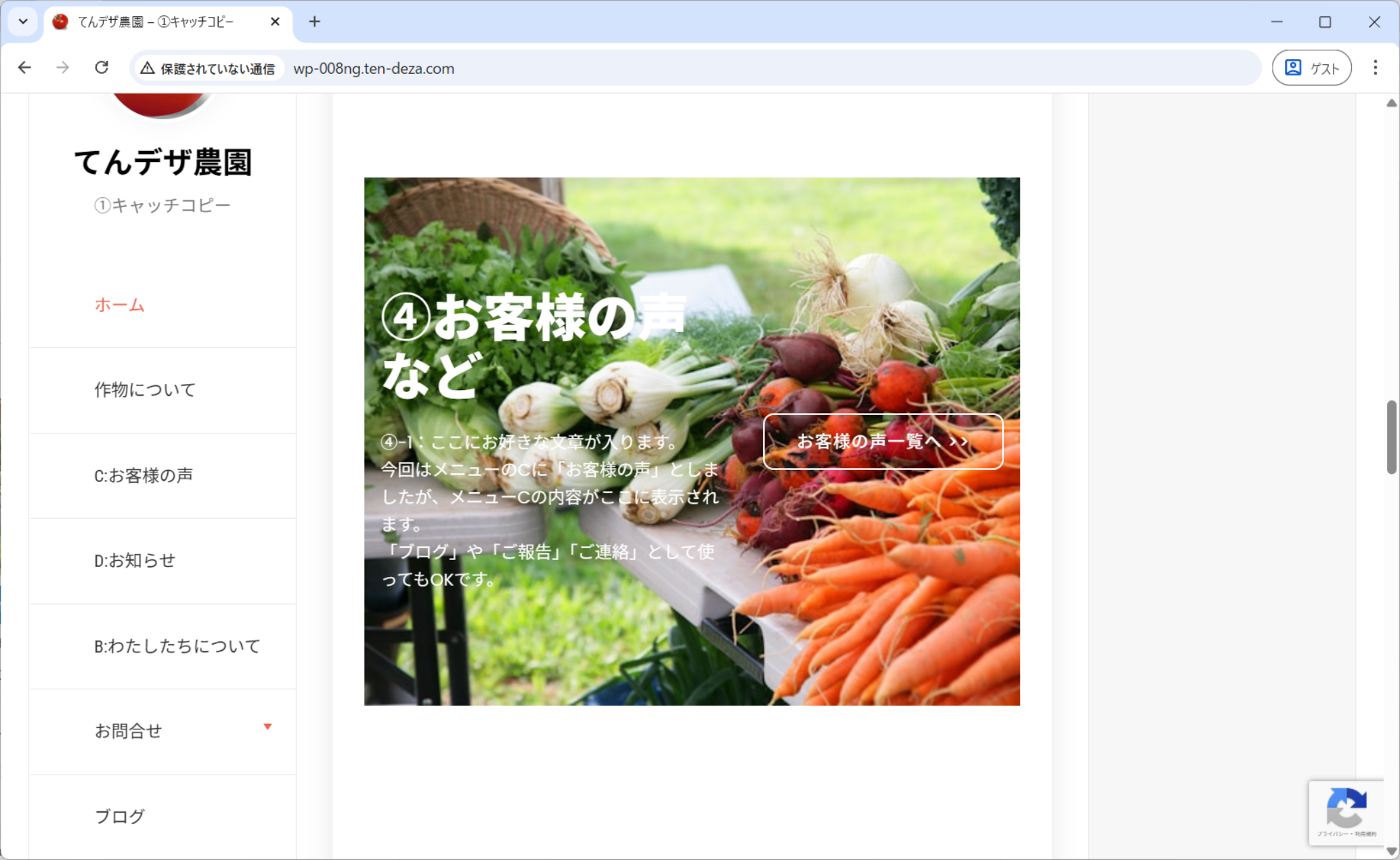Click the てんデザ農園 site title

[x=162, y=163]
